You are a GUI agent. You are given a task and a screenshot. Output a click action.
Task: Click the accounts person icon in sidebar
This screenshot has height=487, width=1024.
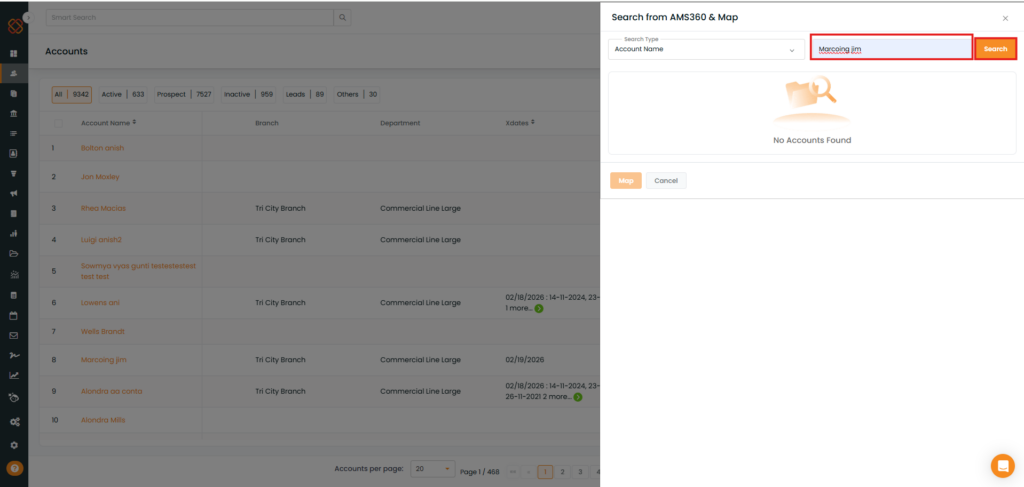(14, 74)
